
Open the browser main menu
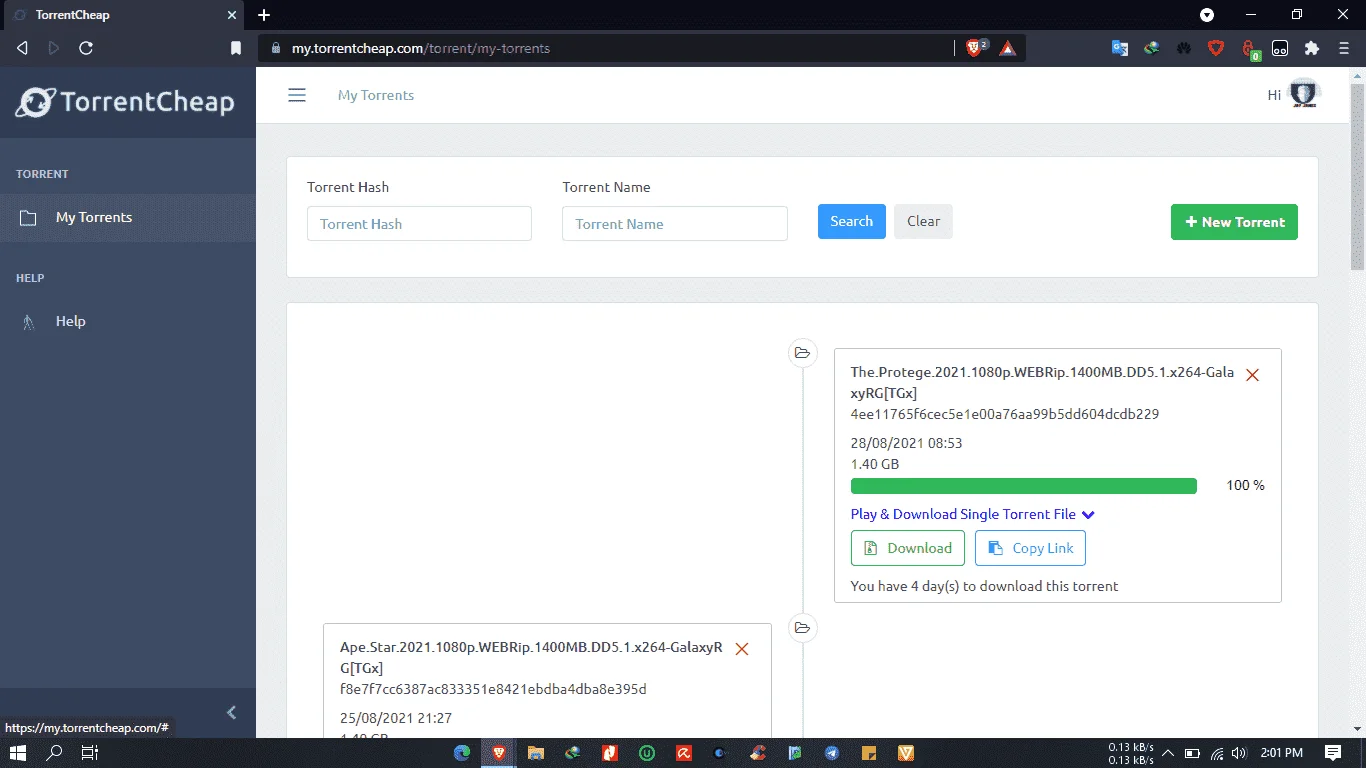(1344, 48)
